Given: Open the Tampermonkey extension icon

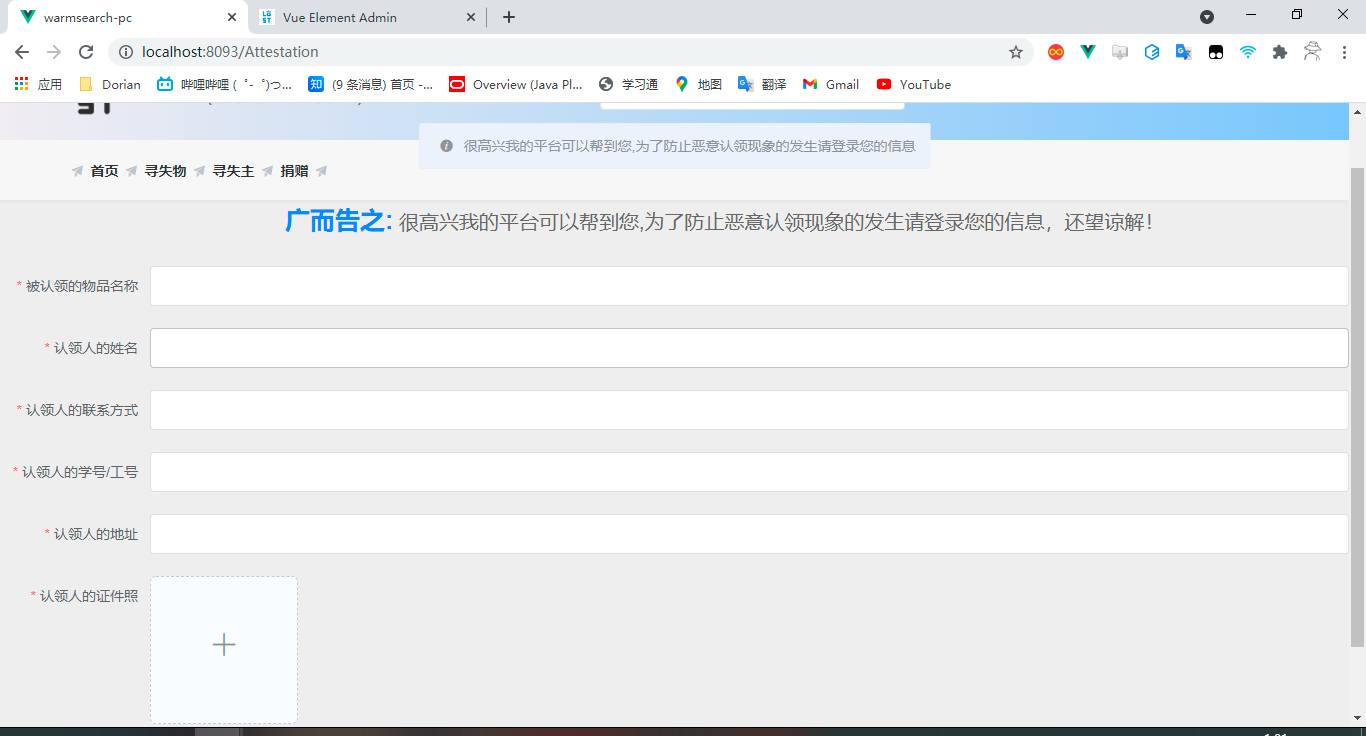Looking at the screenshot, I should point(1216,52).
